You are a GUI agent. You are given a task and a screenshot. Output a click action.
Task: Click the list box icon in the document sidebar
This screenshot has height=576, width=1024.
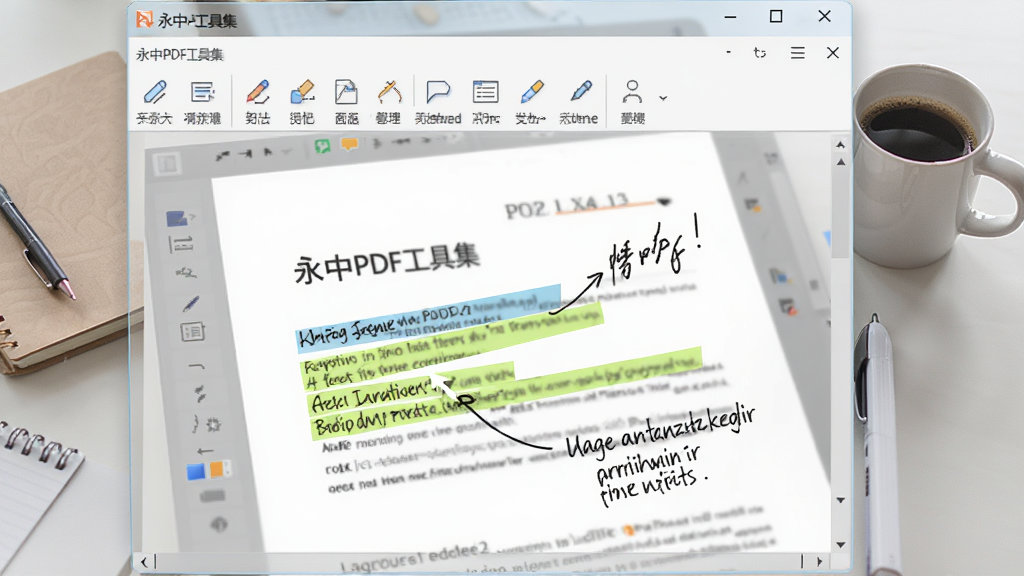pyautogui.click(x=193, y=332)
